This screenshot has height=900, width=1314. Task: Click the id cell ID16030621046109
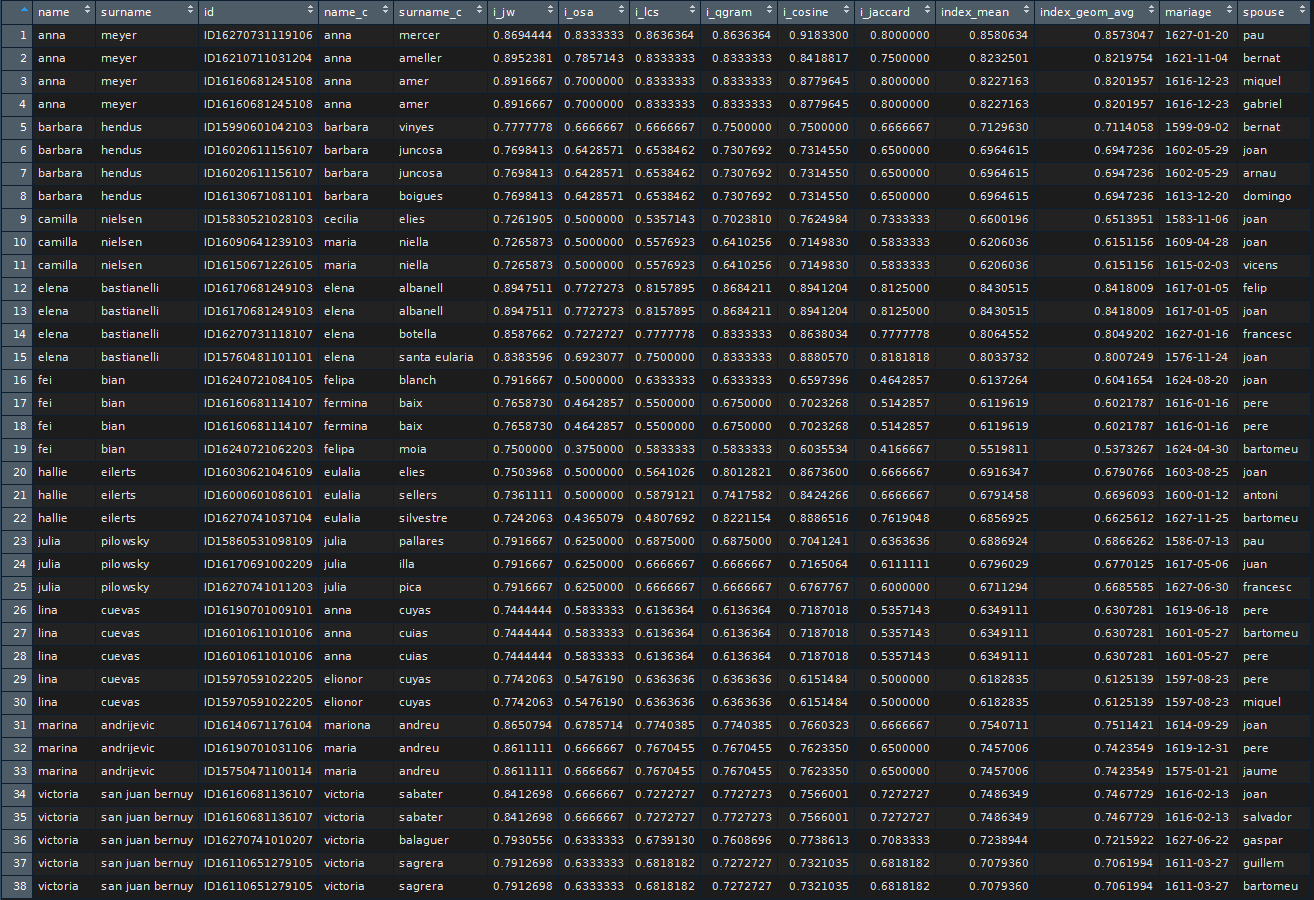point(258,472)
